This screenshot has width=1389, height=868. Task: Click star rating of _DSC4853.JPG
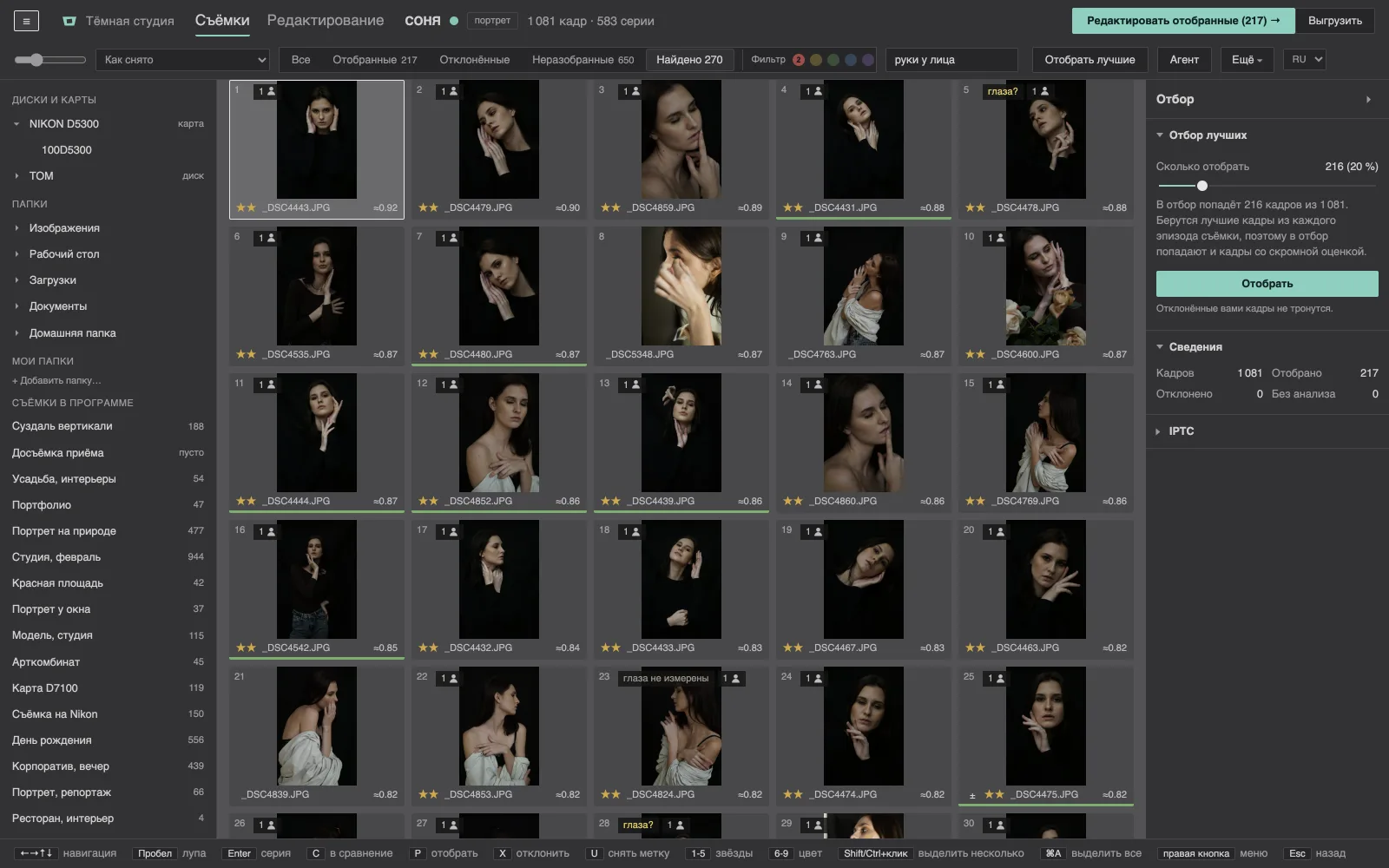429,795
